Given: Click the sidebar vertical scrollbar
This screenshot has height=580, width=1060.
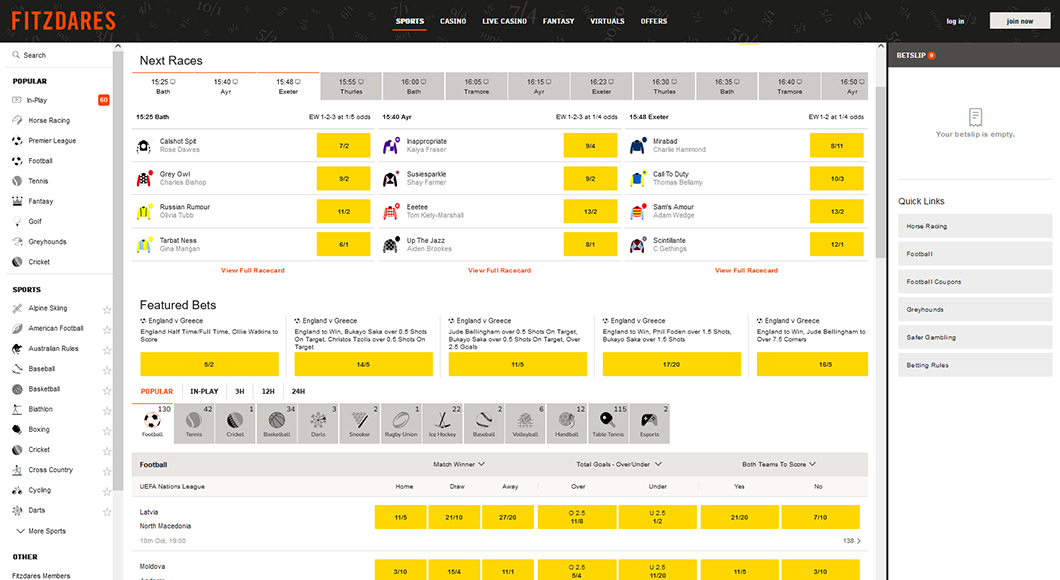Looking at the screenshot, I should click(118, 270).
